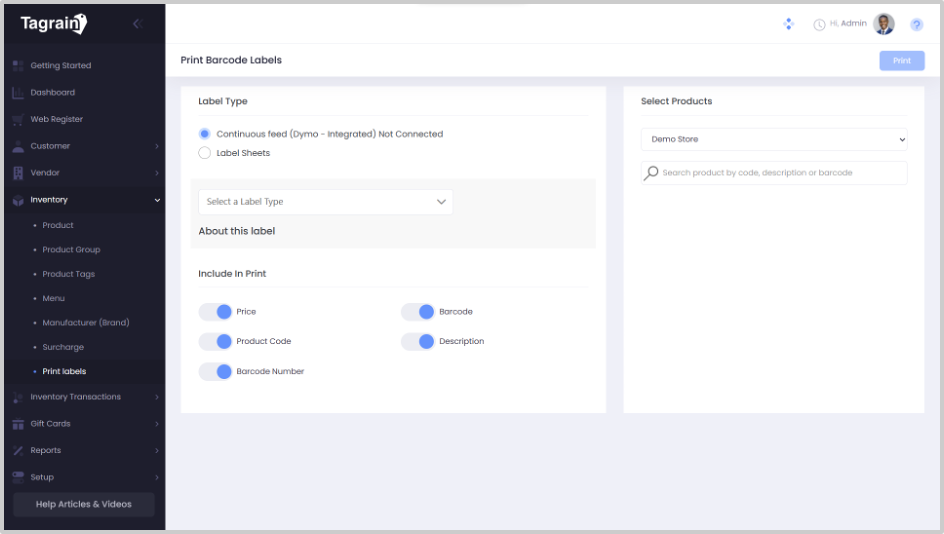
Task: Open Product Tags in Inventory submenu
Action: pyautogui.click(x=68, y=274)
